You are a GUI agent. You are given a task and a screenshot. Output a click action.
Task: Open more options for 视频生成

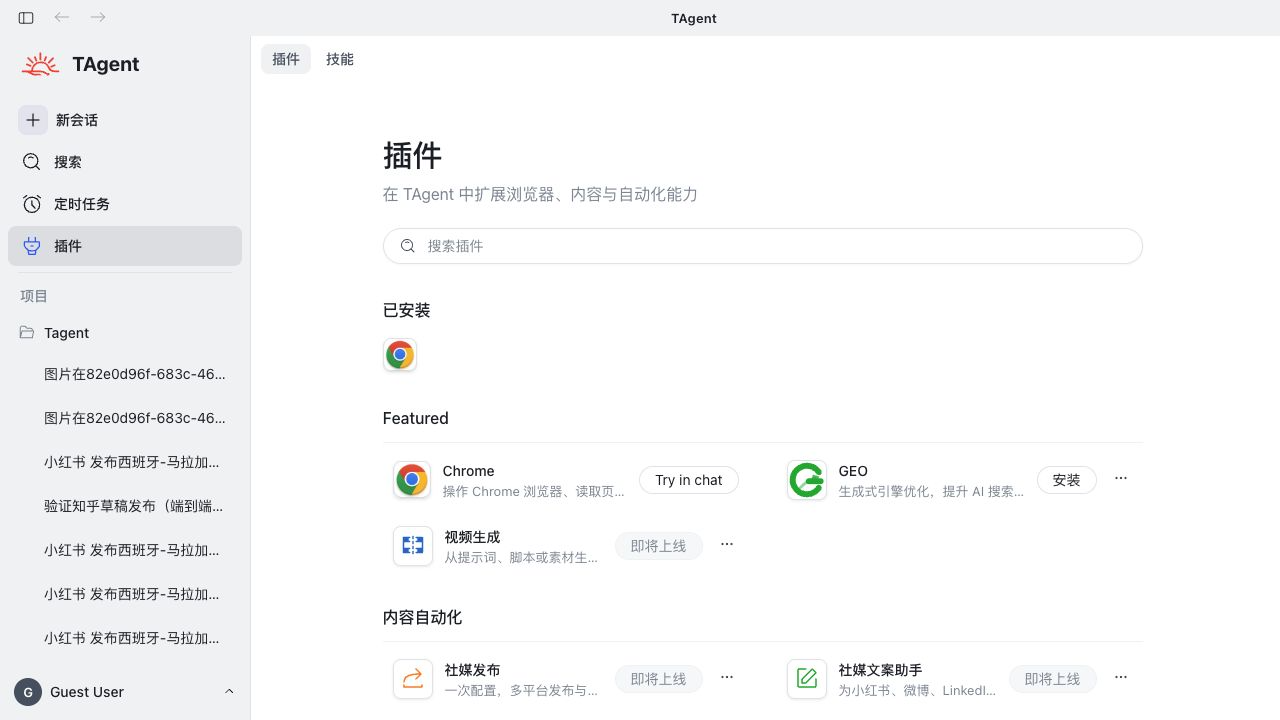tap(727, 544)
